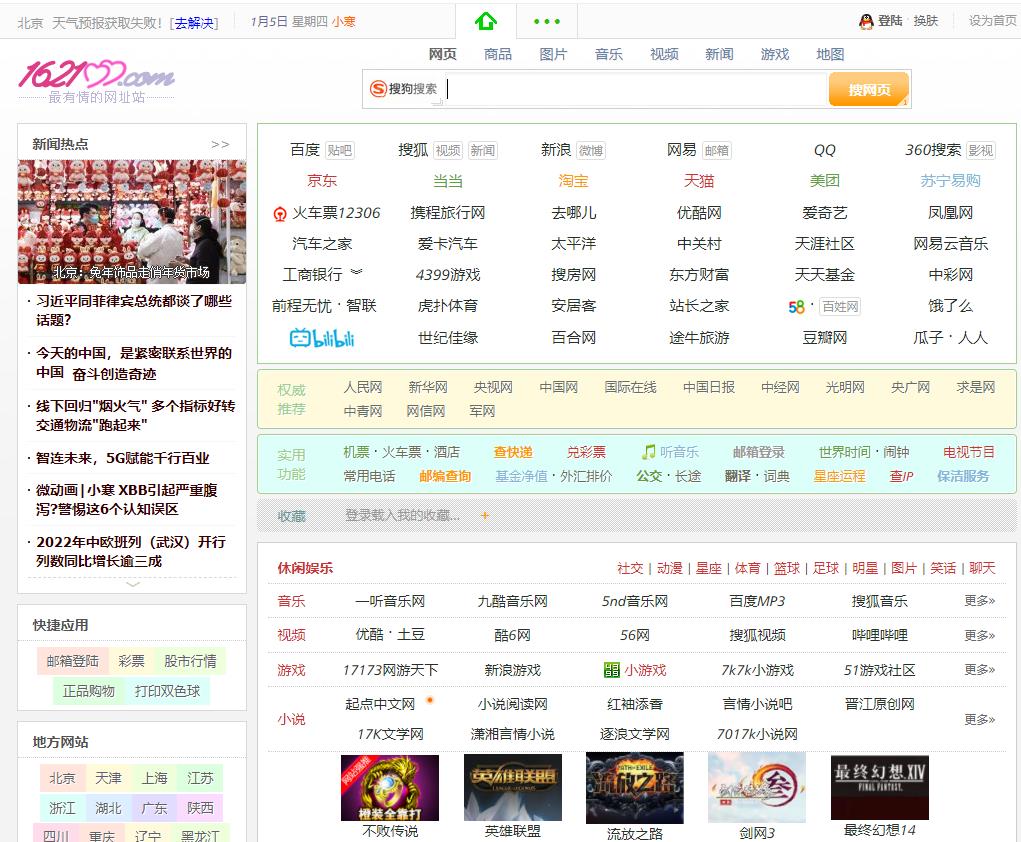
Task: Click the 登录载入我的收藏 login prompt
Action: pyautogui.click(x=402, y=516)
